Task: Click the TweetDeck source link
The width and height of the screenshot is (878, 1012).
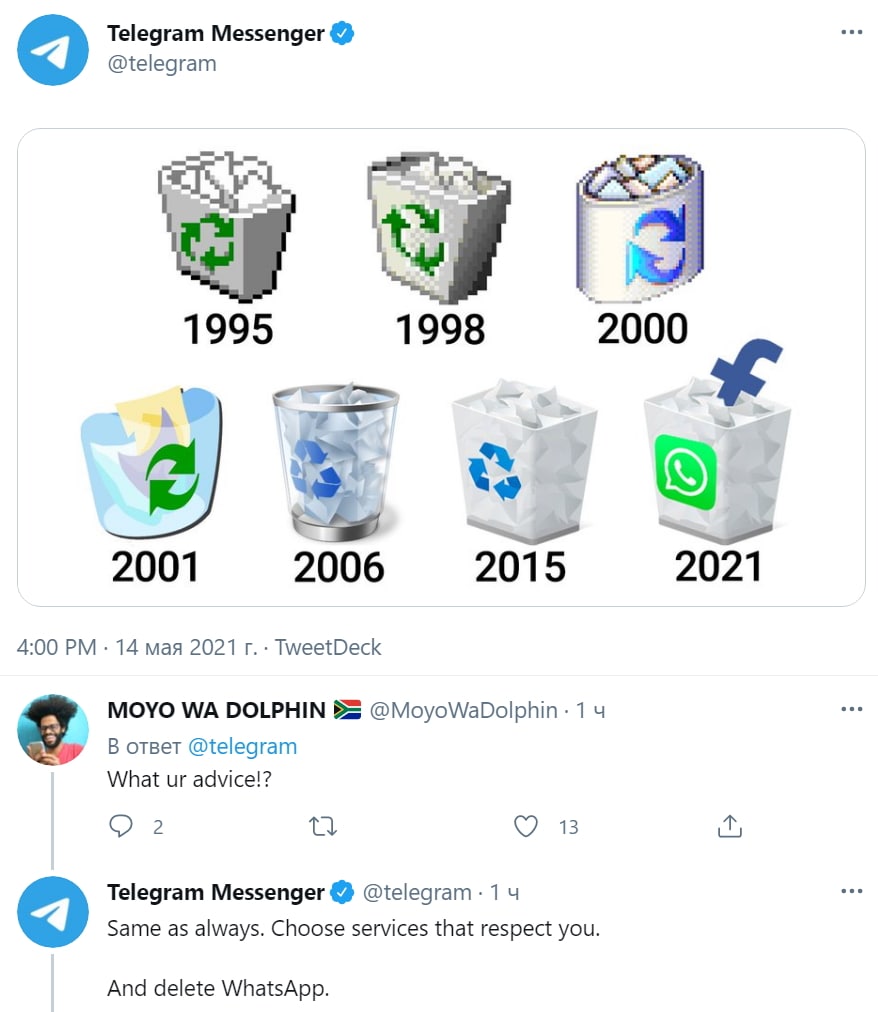Action: tap(328, 647)
